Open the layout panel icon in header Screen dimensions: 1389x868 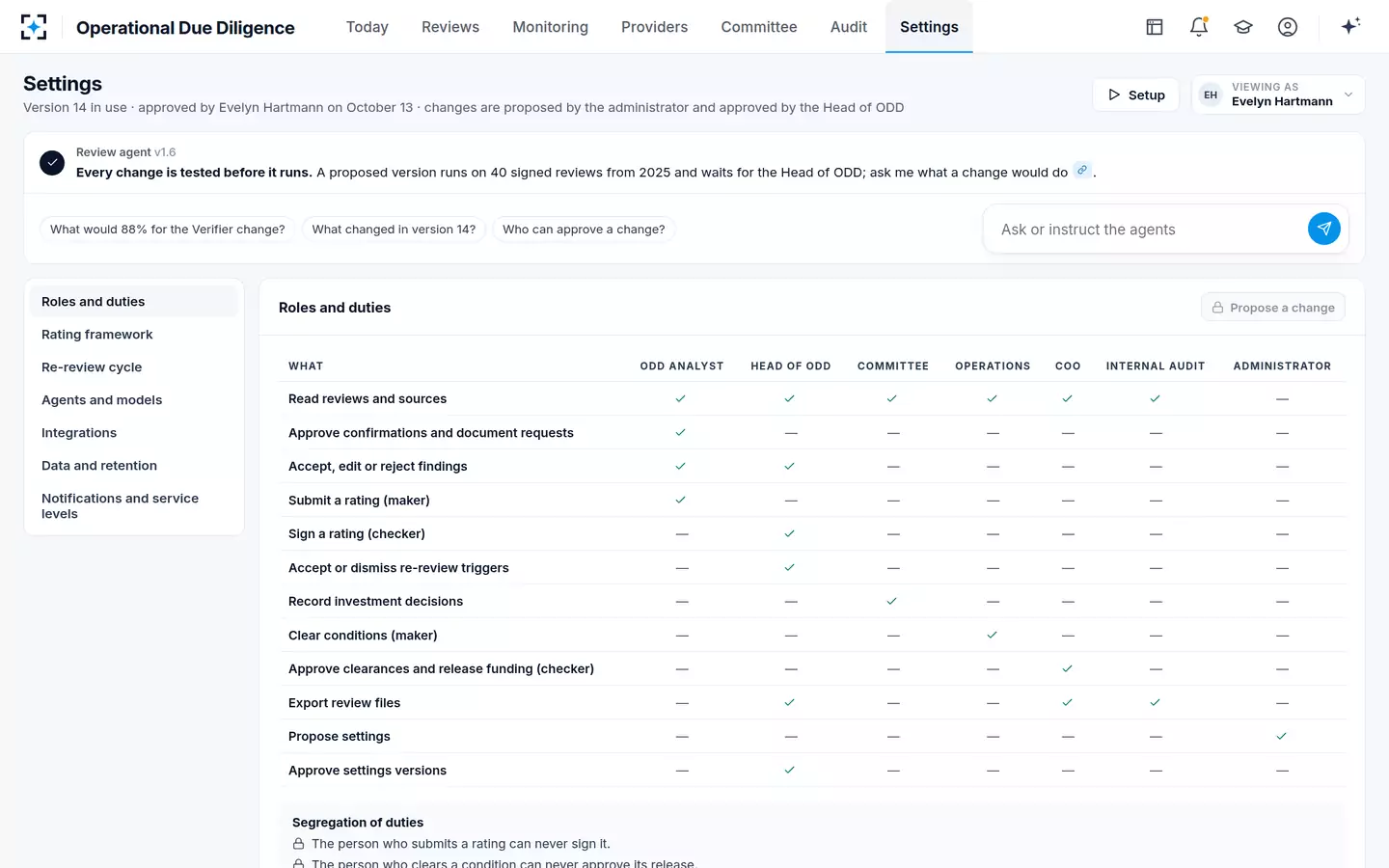point(1155,27)
